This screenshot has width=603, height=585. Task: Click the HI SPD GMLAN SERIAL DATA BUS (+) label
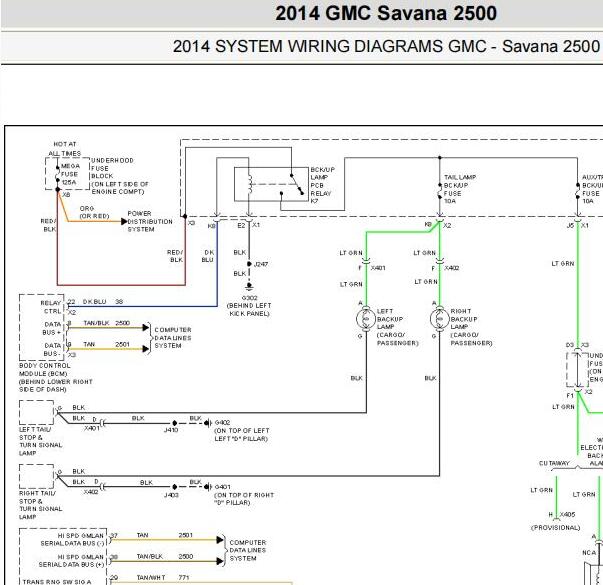tap(72, 561)
